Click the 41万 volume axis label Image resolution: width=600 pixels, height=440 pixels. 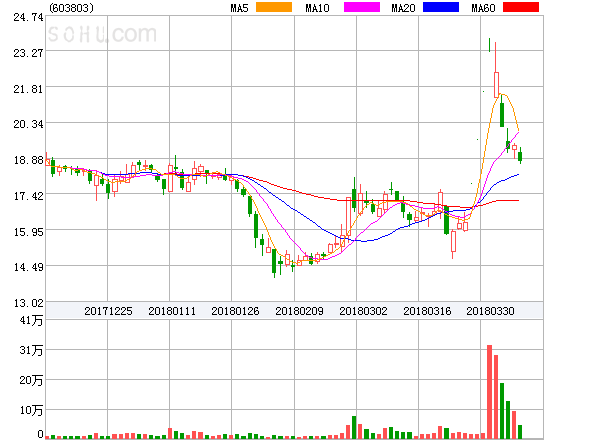click(31, 320)
